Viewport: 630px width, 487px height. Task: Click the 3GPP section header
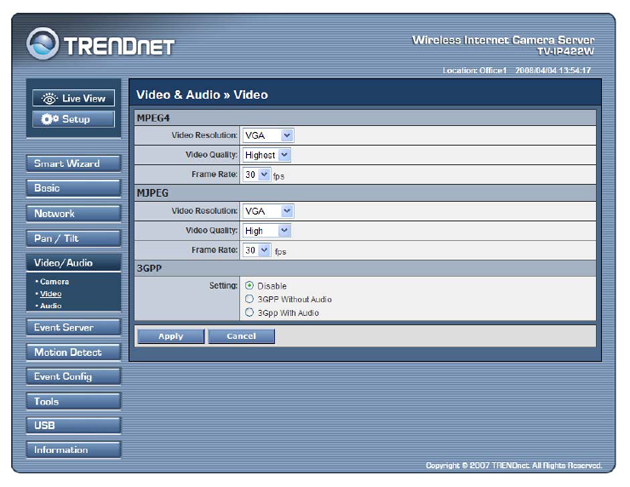(365, 268)
